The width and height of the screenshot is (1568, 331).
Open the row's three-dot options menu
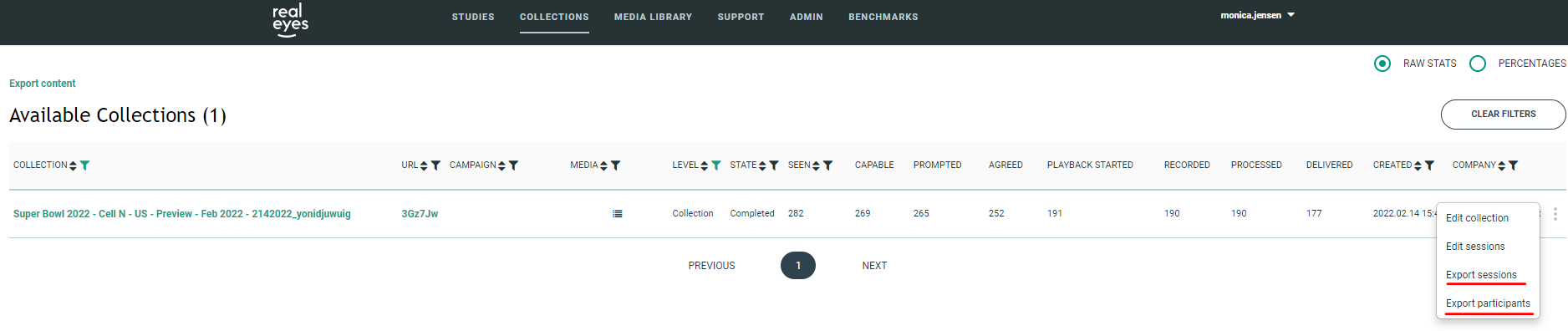(1555, 214)
